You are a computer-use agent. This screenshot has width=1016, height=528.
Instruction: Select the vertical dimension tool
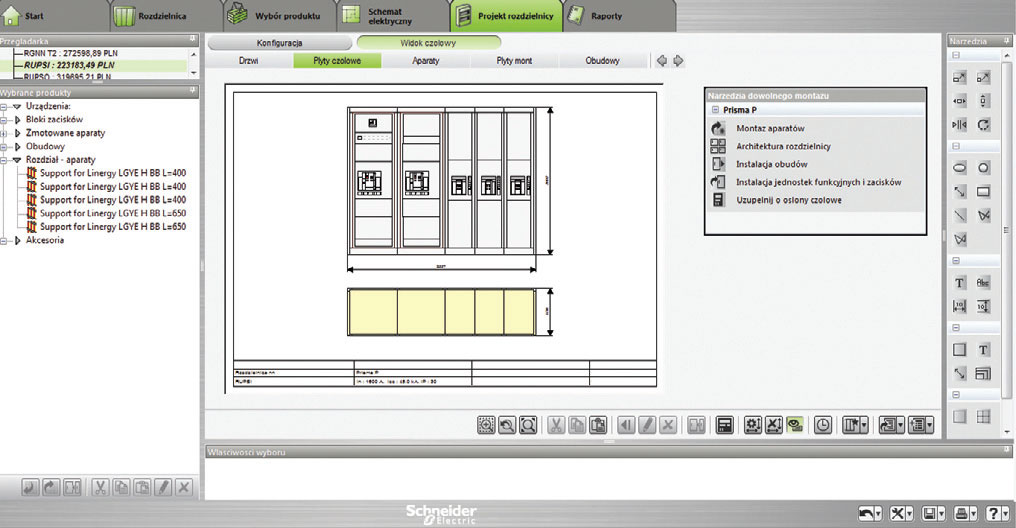(983, 306)
